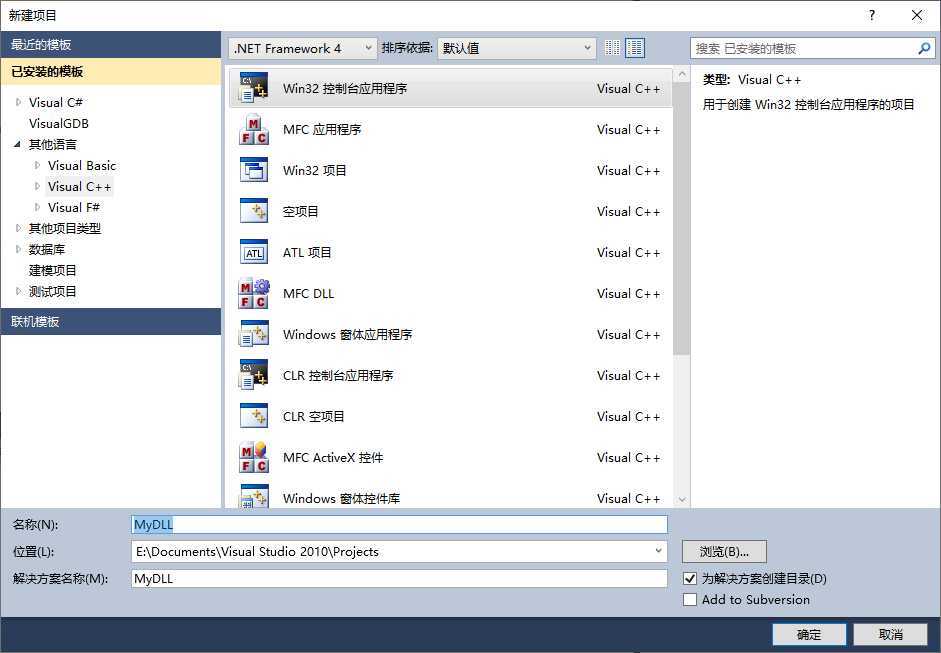Select the Windows 窗体控件库 template name

pyautogui.click(x=341, y=498)
